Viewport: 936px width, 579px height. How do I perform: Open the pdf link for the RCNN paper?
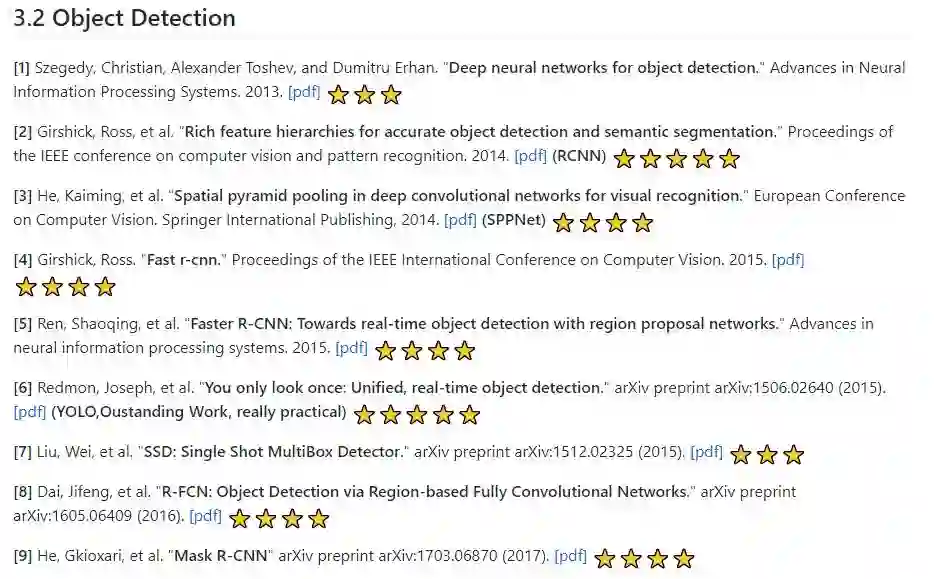pos(531,156)
